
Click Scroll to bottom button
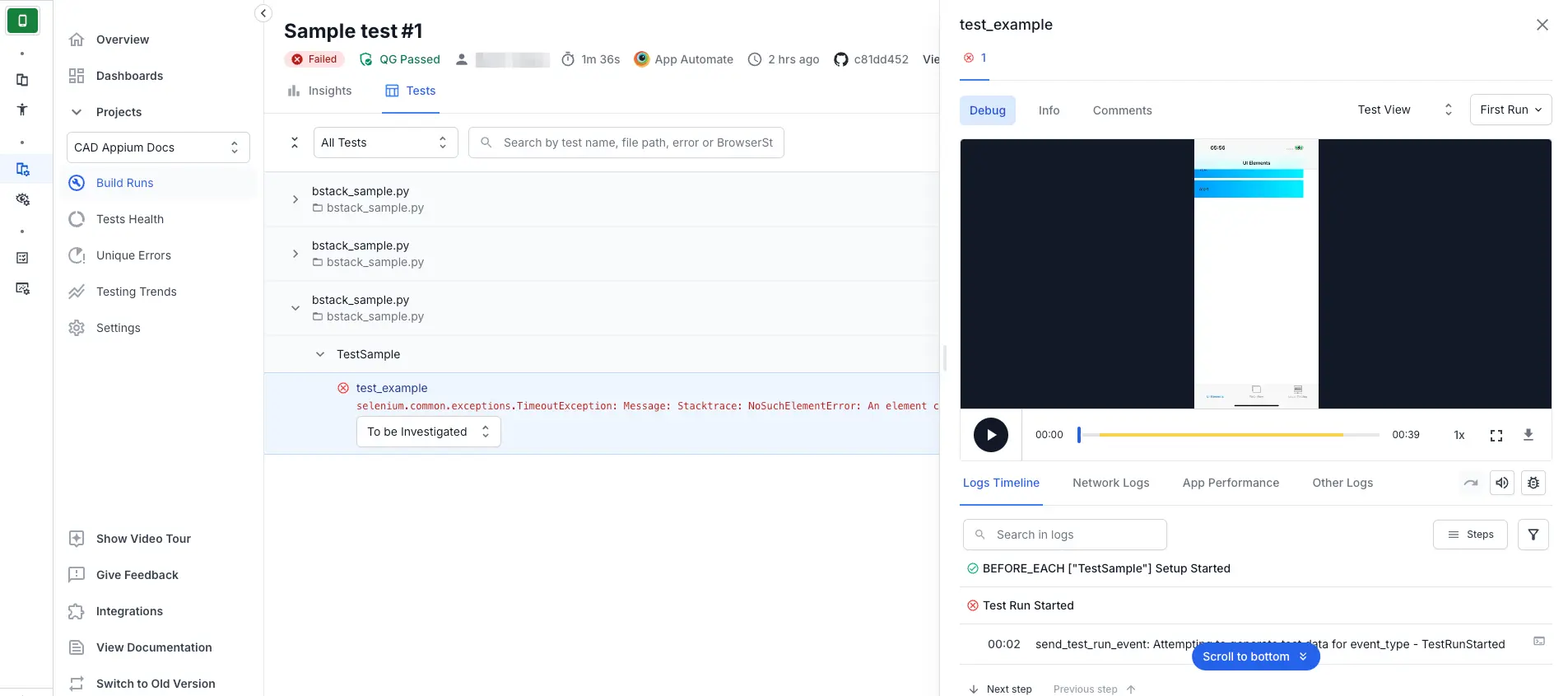[1254, 656]
